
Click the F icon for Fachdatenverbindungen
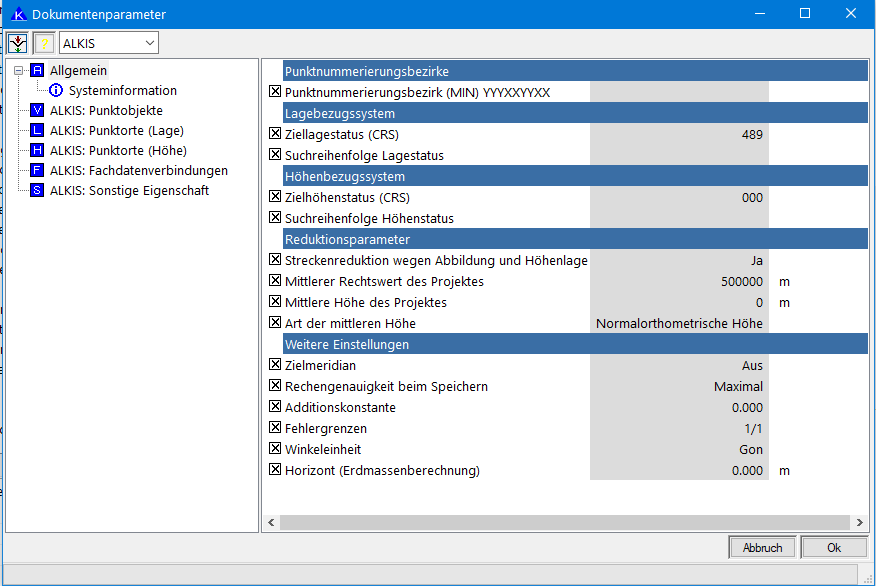38,171
